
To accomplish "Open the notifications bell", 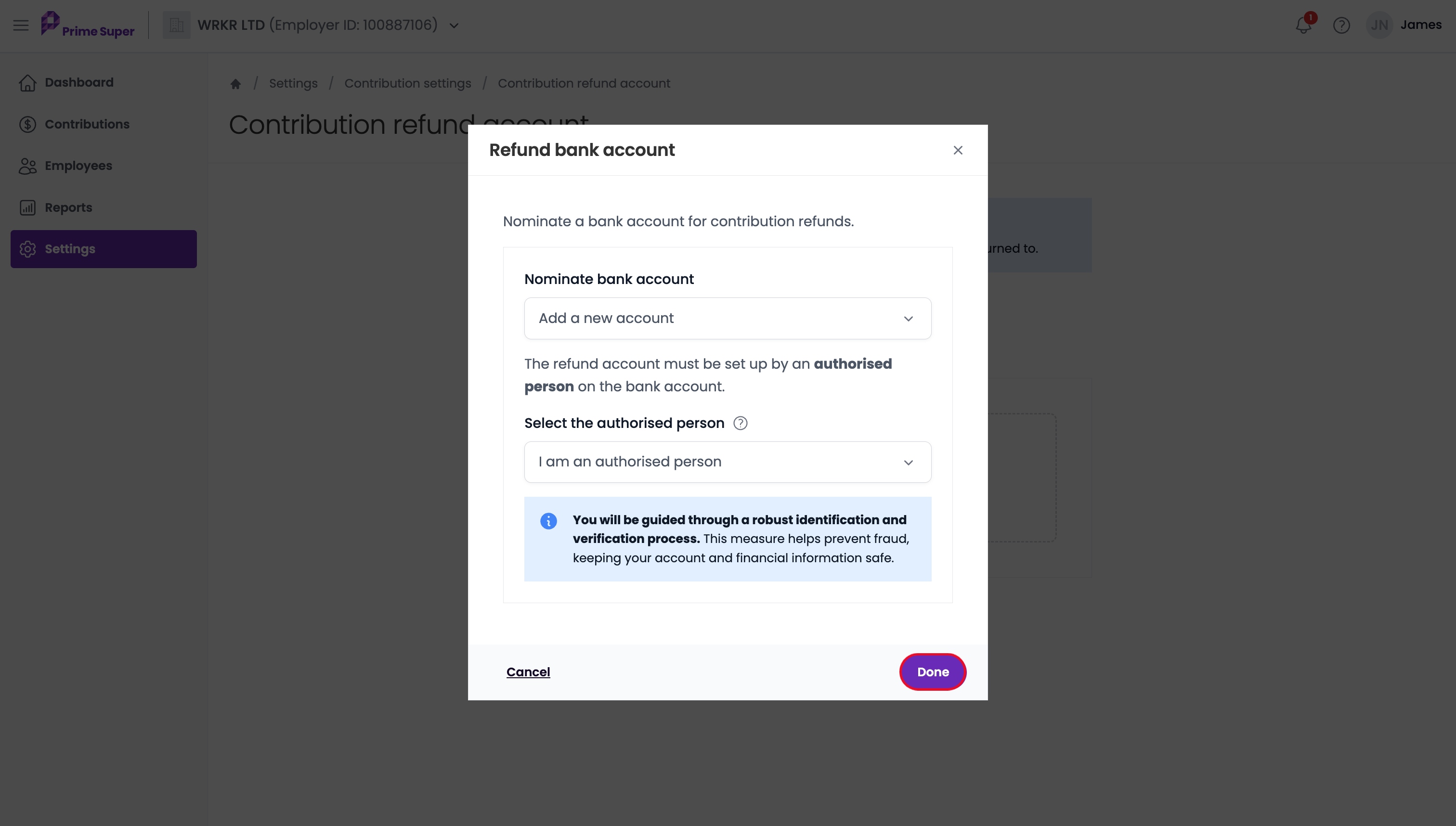I will 1303,25.
